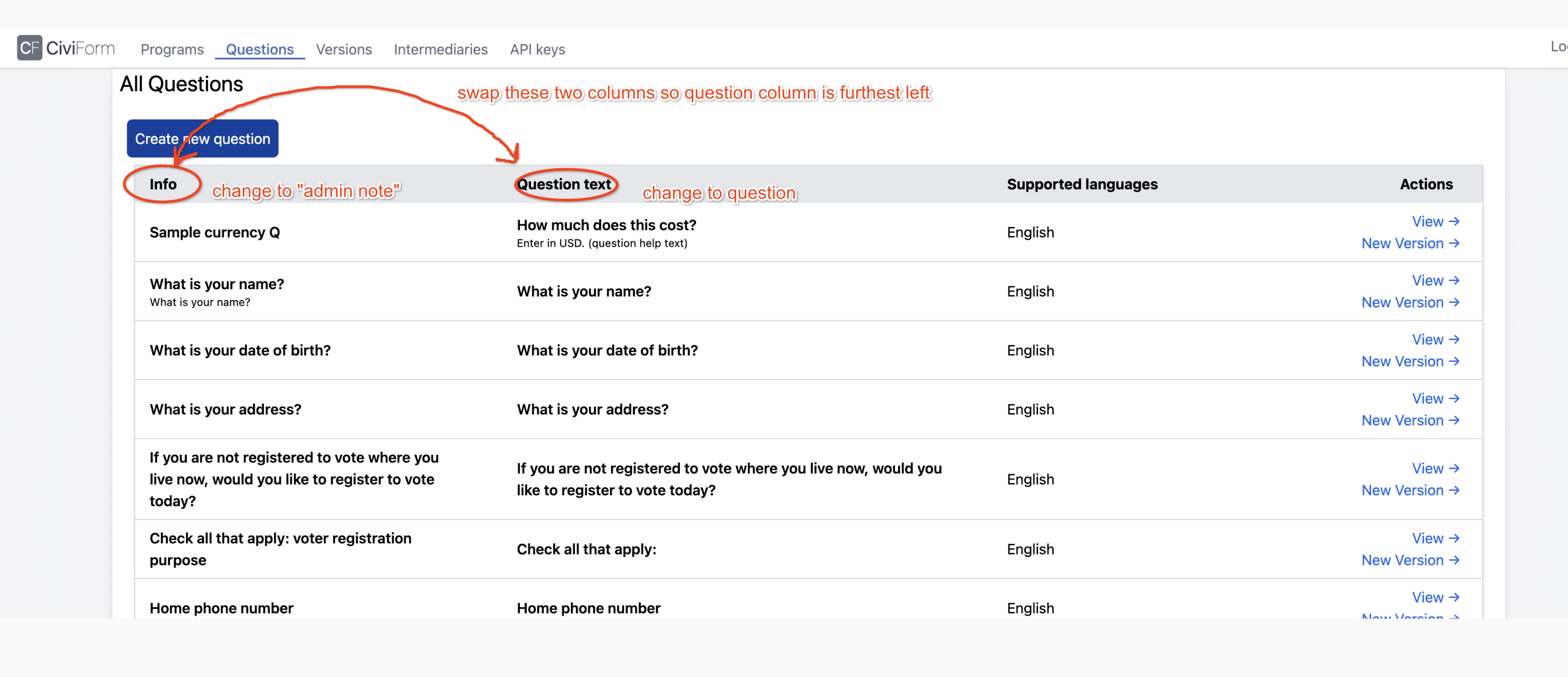Switch to the Versions tab

(343, 49)
